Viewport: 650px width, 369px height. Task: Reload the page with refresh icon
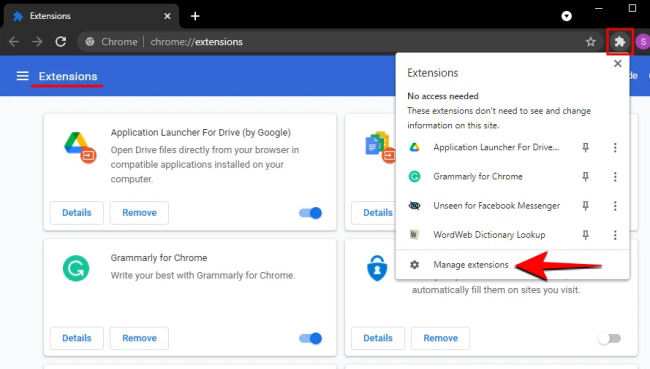(x=61, y=41)
